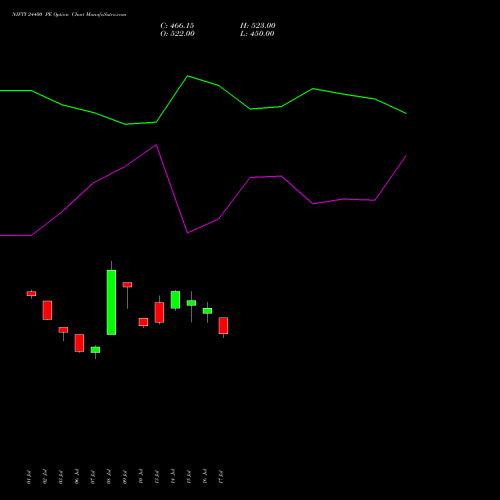The height and width of the screenshot is (500, 500).
Task: Click the last red candle on 17 Jul
Action: [x=223, y=325]
